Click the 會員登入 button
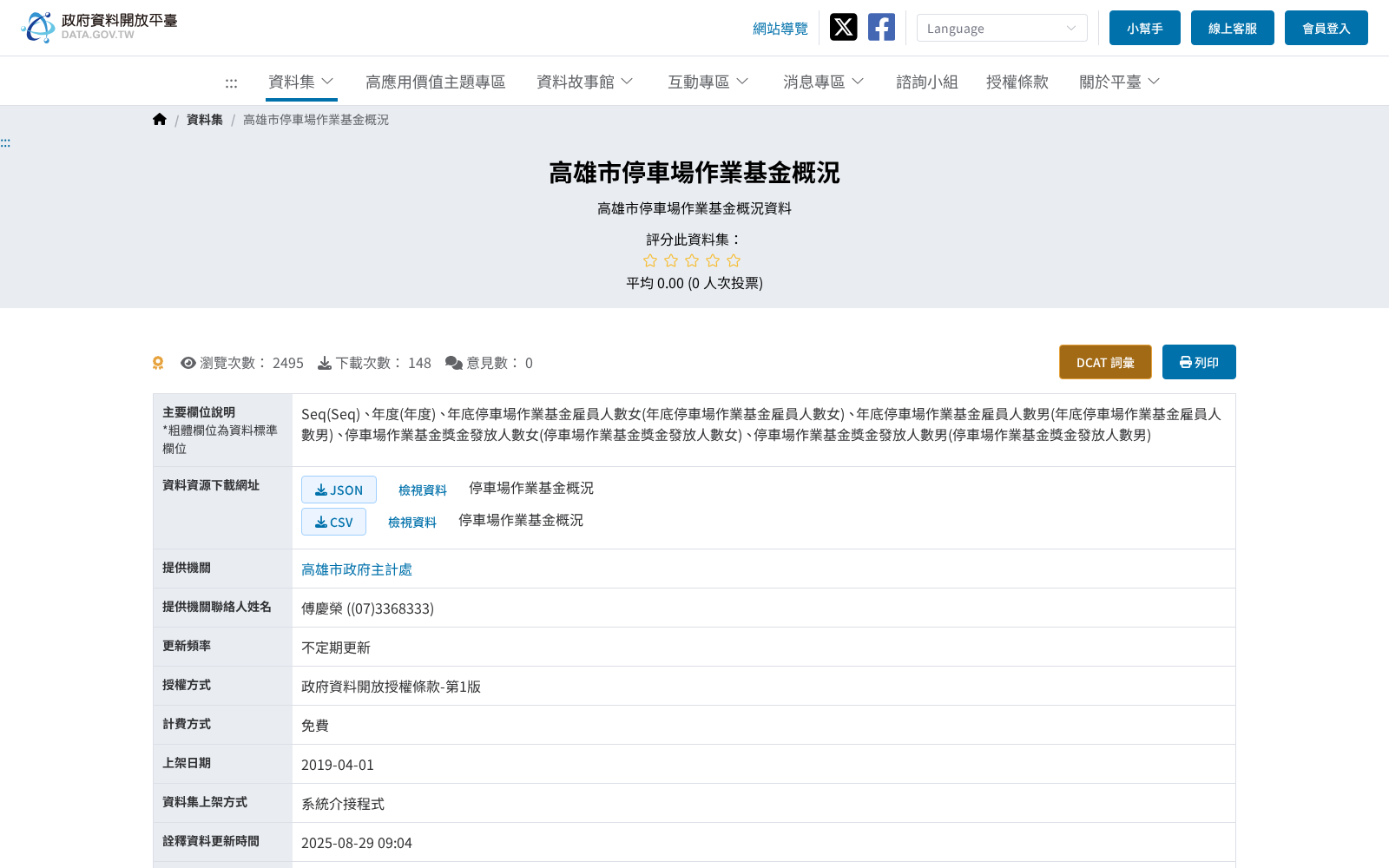The image size is (1389, 868). click(1326, 28)
